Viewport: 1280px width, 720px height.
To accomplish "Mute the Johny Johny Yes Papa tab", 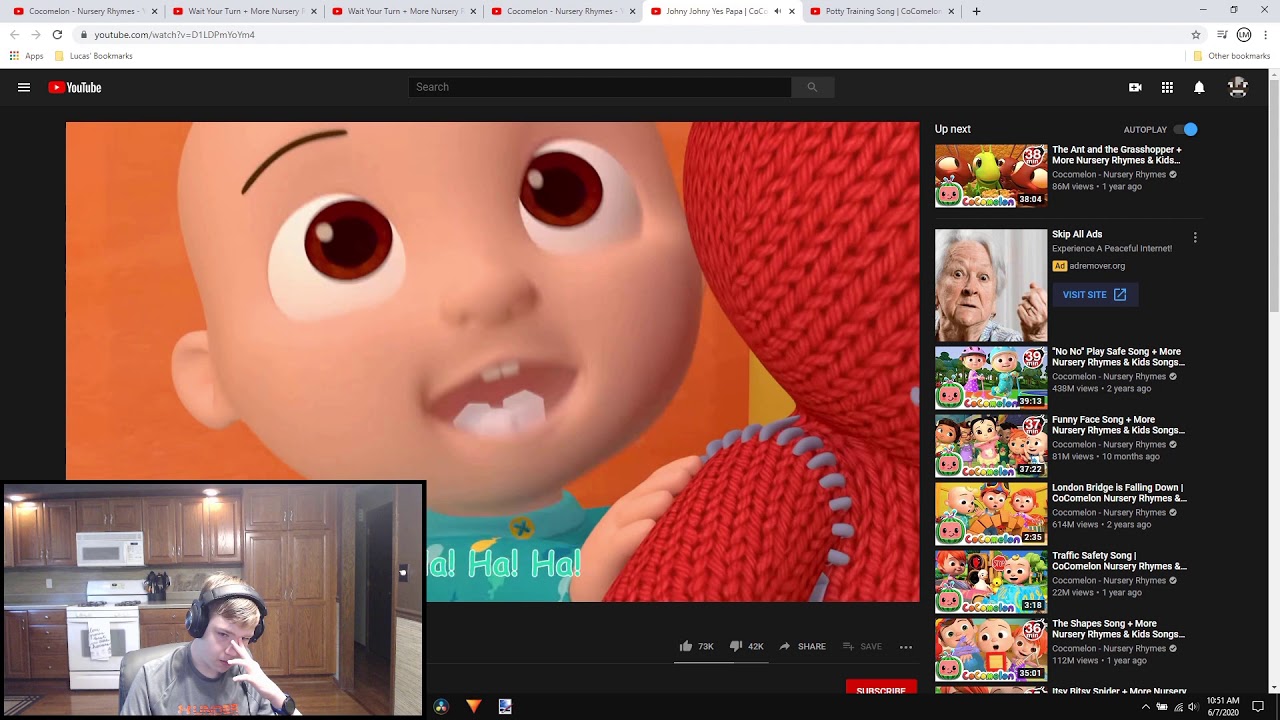I will click(x=777, y=11).
